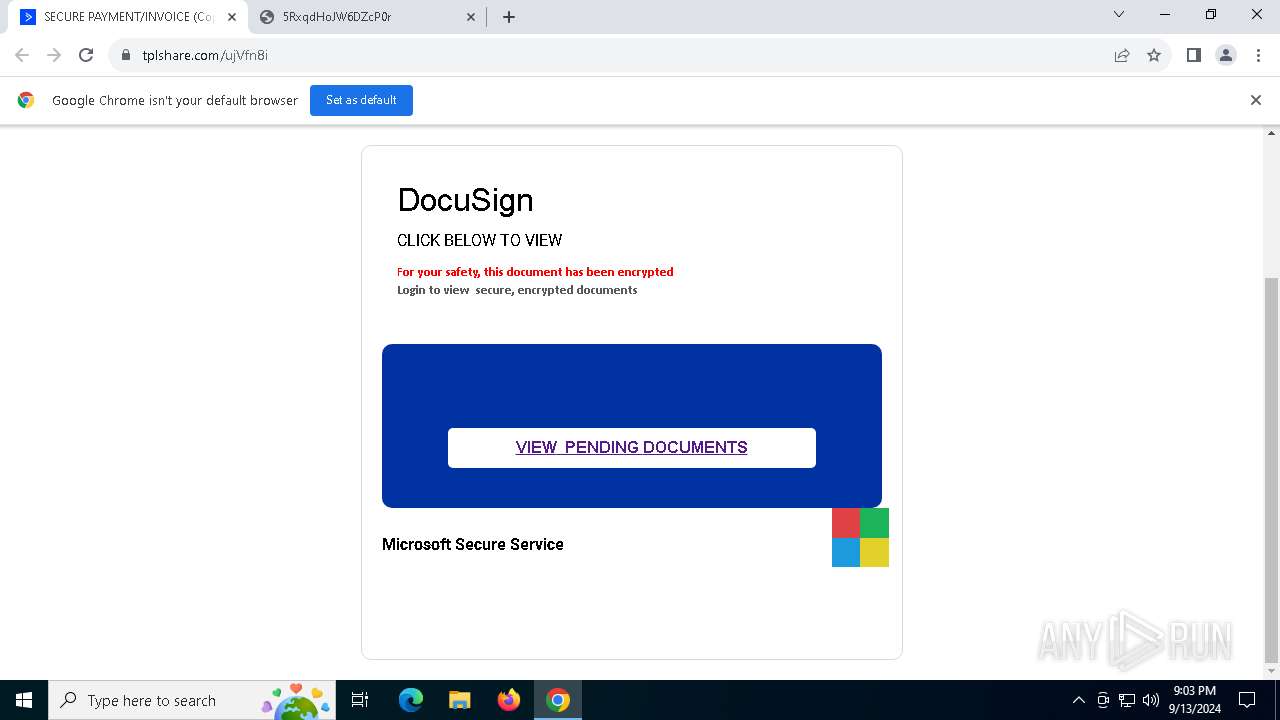Restore down the Chrome window

coord(1211,14)
